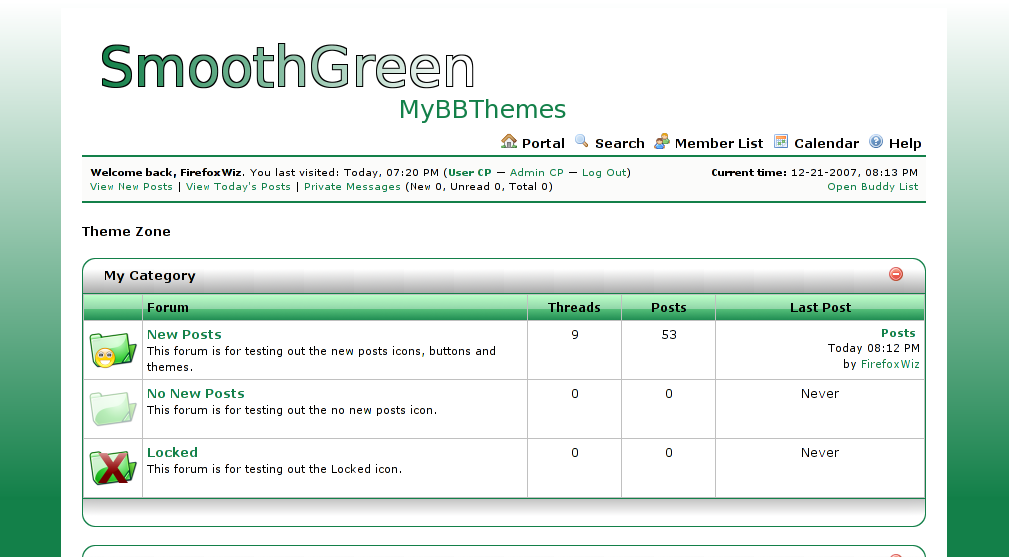Go to User CP
The image size is (1009, 557).
pyautogui.click(x=470, y=172)
